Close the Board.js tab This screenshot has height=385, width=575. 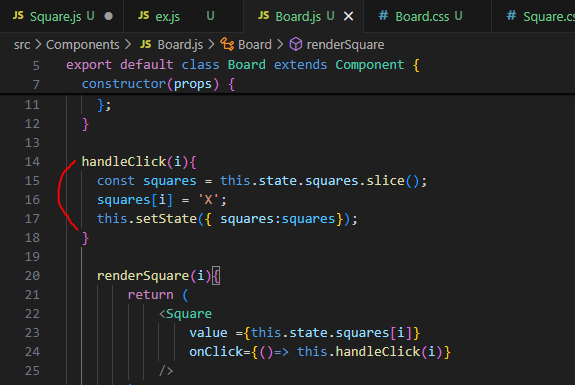pos(348,16)
